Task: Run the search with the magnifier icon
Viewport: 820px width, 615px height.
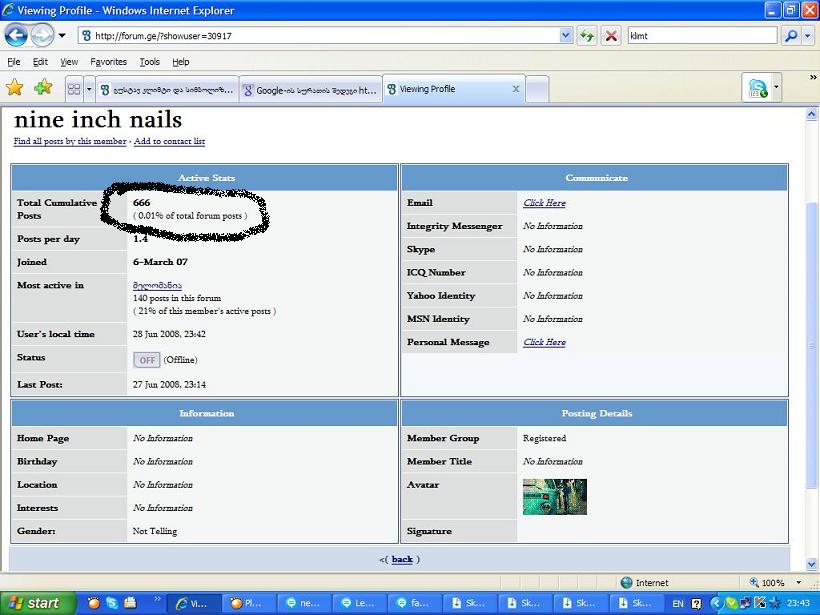Action: point(791,36)
